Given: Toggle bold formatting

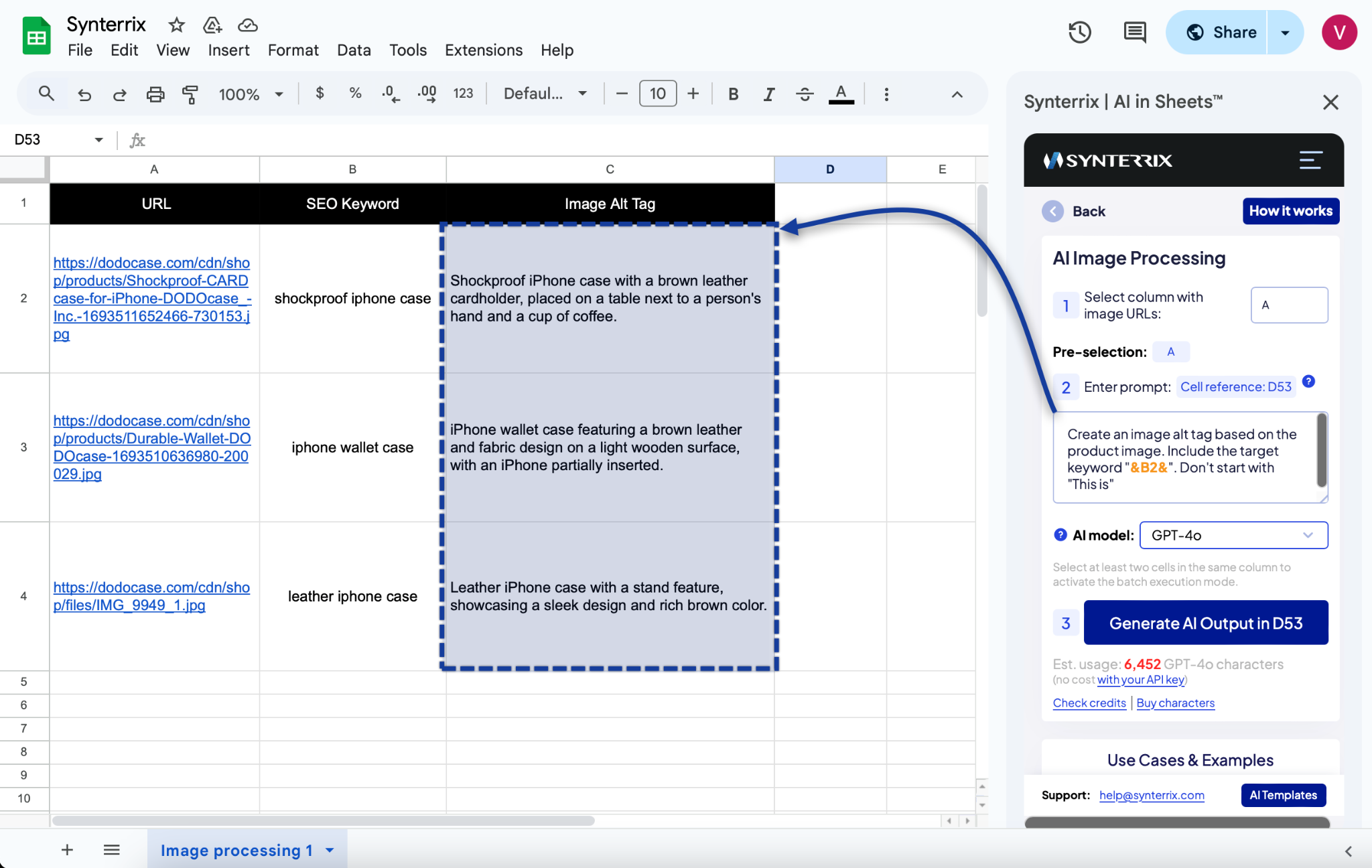Looking at the screenshot, I should tap(734, 94).
